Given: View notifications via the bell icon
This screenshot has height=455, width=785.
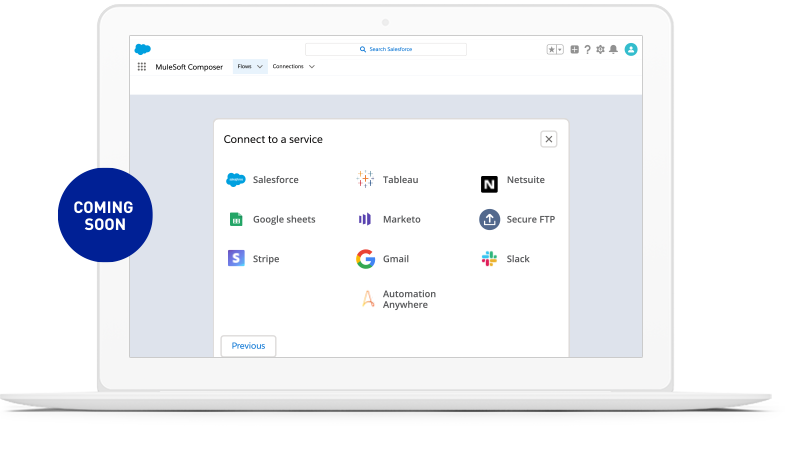Looking at the screenshot, I should coord(613,49).
